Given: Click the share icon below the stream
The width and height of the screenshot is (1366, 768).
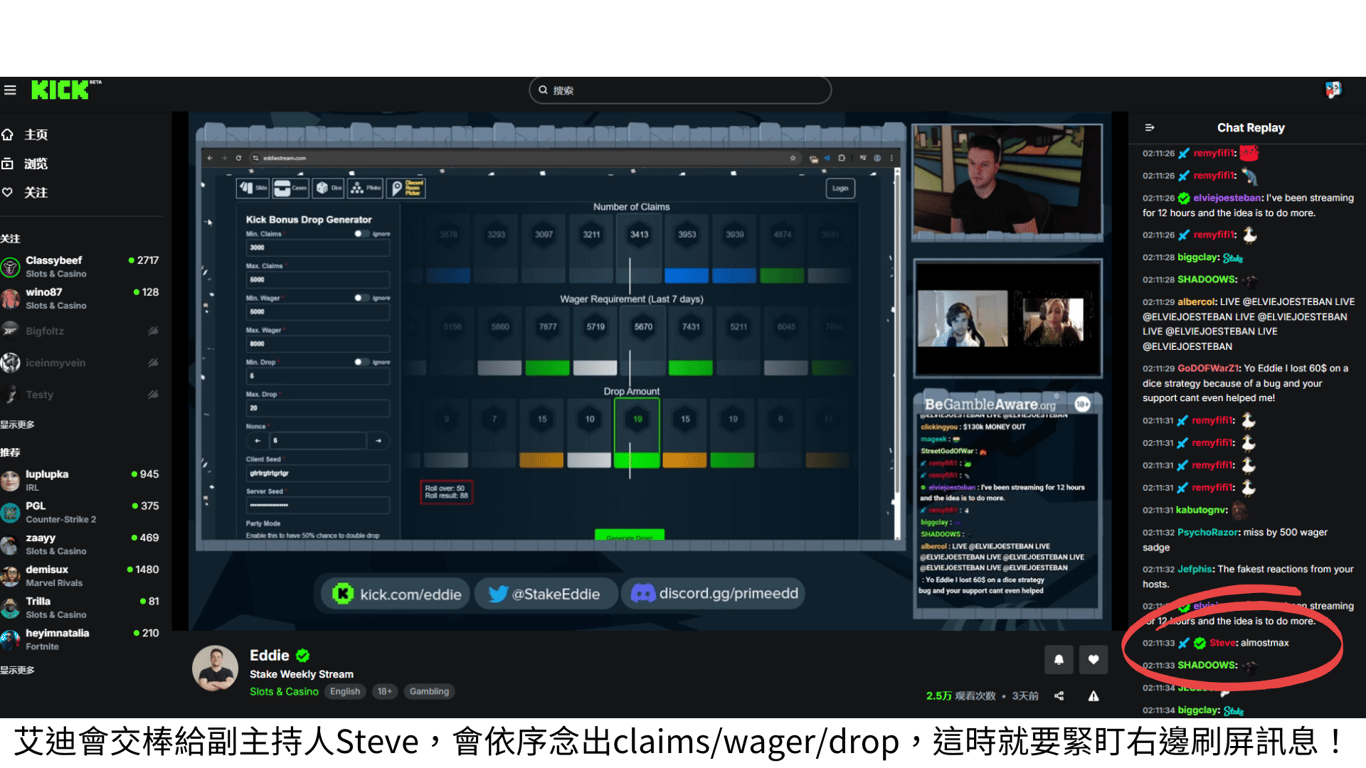Looking at the screenshot, I should pyautogui.click(x=1059, y=696).
